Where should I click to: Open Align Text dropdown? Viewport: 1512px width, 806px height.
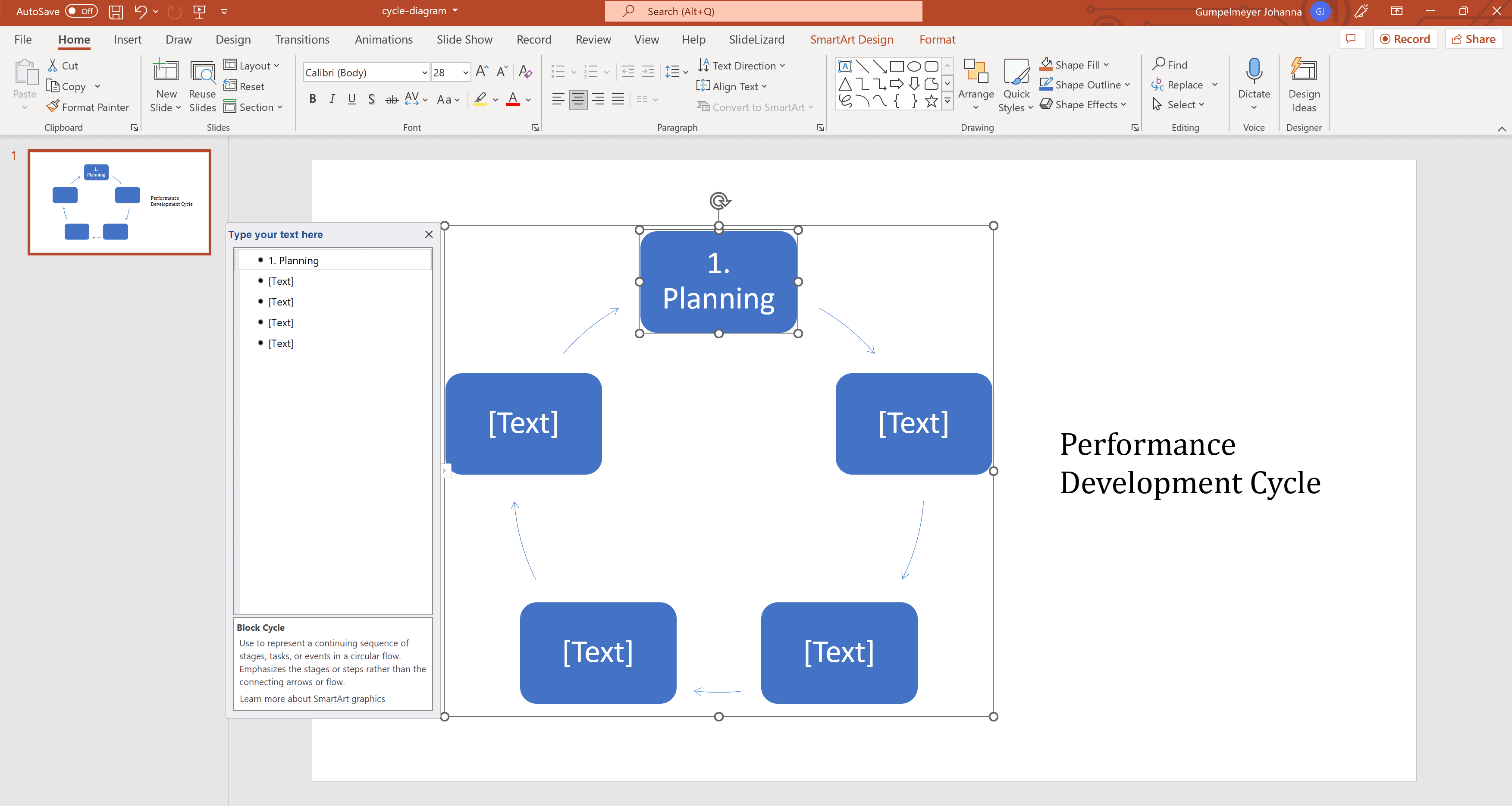732,86
